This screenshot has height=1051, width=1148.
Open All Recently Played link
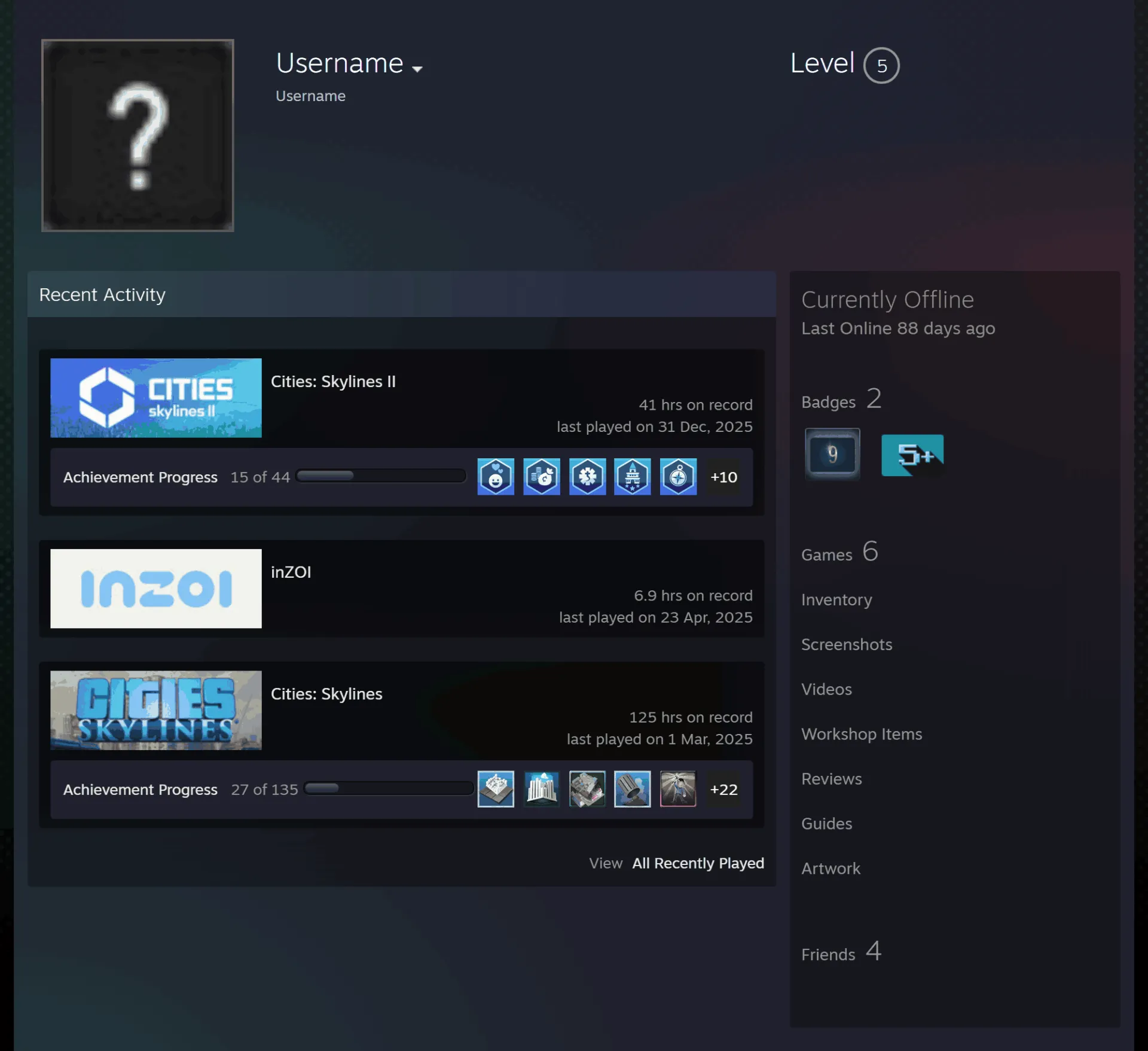point(698,863)
